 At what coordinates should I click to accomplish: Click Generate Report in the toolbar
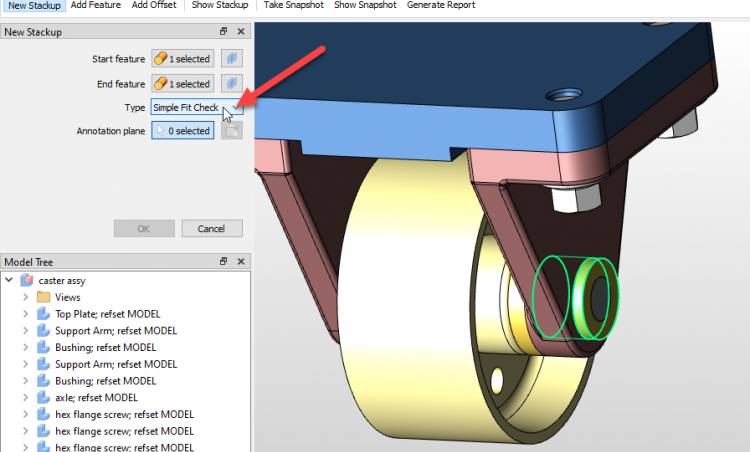click(x=441, y=5)
